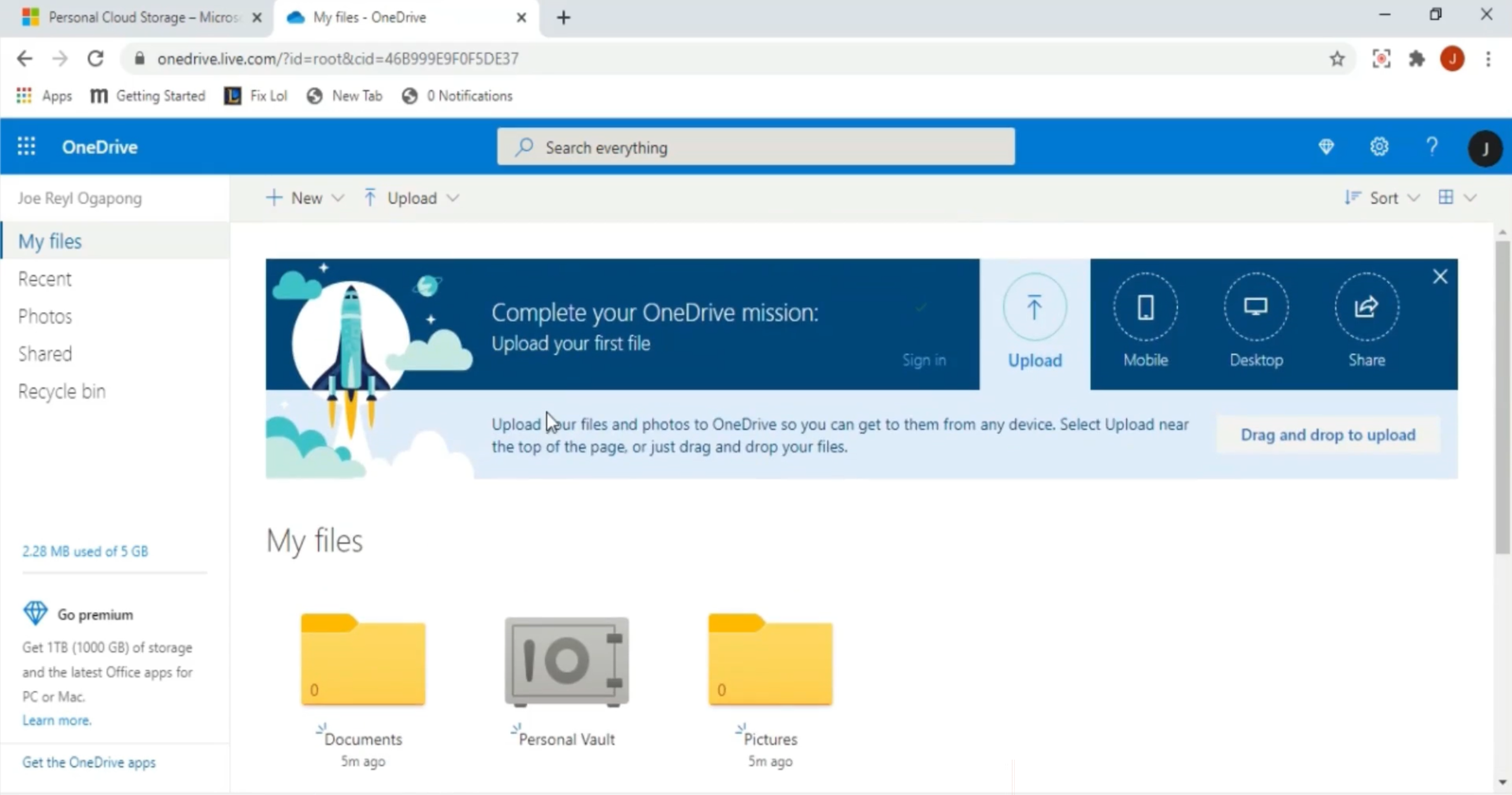The image size is (1512, 795).
Task: Click the browser extensions puzzle icon
Action: click(1418, 58)
